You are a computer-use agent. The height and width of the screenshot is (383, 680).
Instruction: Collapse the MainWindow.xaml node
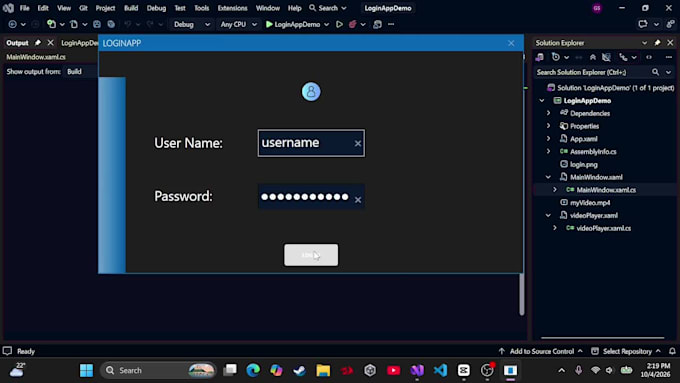click(548, 177)
